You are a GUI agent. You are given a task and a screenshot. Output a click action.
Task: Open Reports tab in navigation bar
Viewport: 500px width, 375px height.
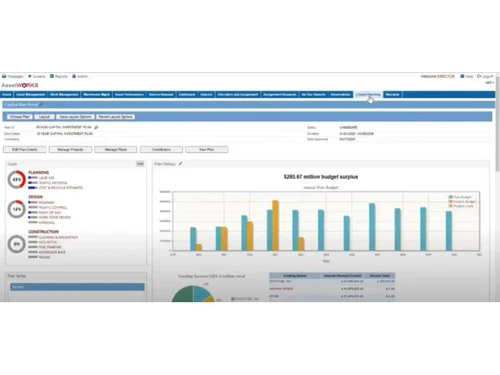coord(206,95)
